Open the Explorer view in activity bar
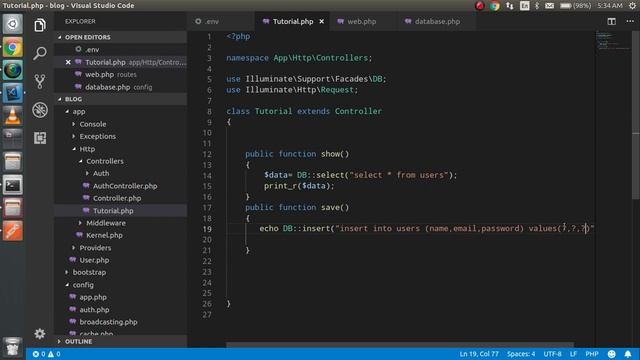 tap(40, 25)
